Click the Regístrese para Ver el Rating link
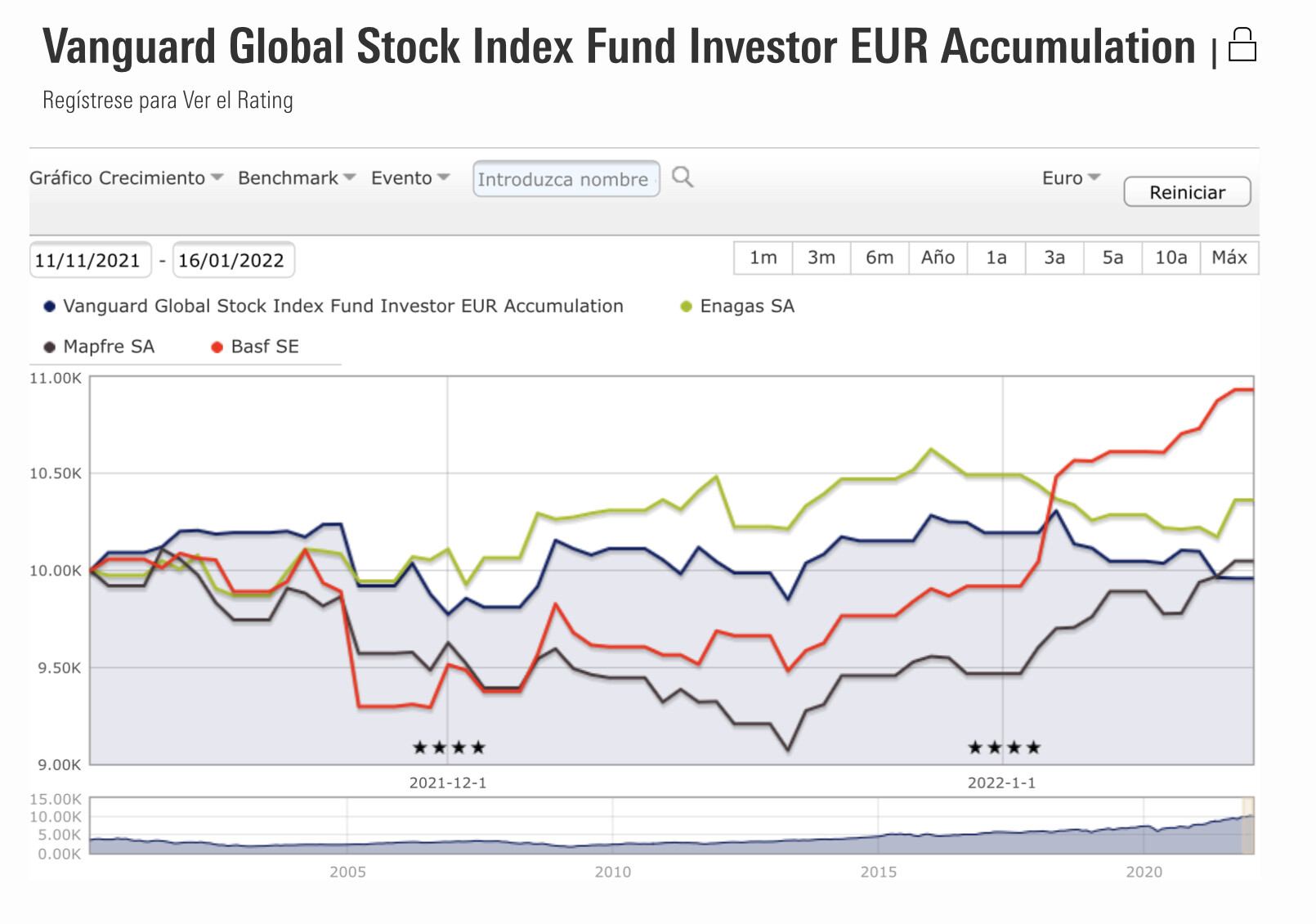 point(168,101)
